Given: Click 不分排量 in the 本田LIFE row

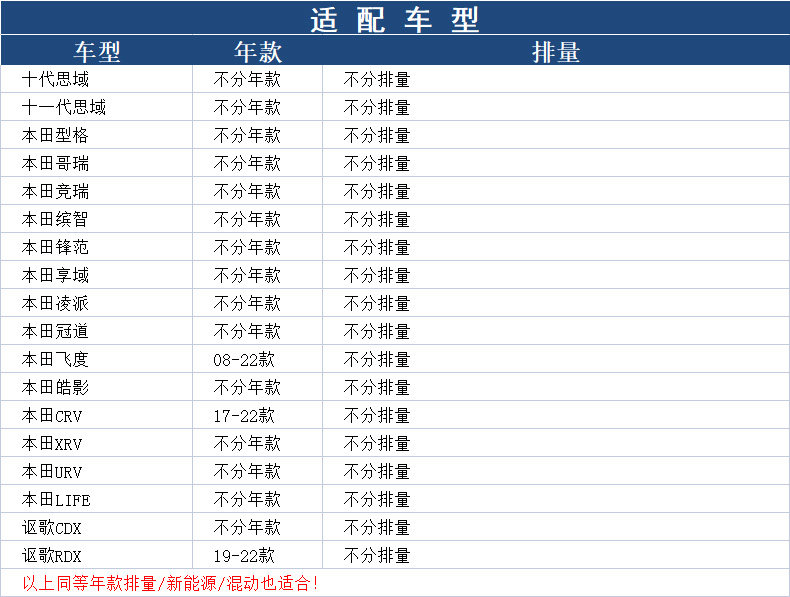Looking at the screenshot, I should 377,500.
